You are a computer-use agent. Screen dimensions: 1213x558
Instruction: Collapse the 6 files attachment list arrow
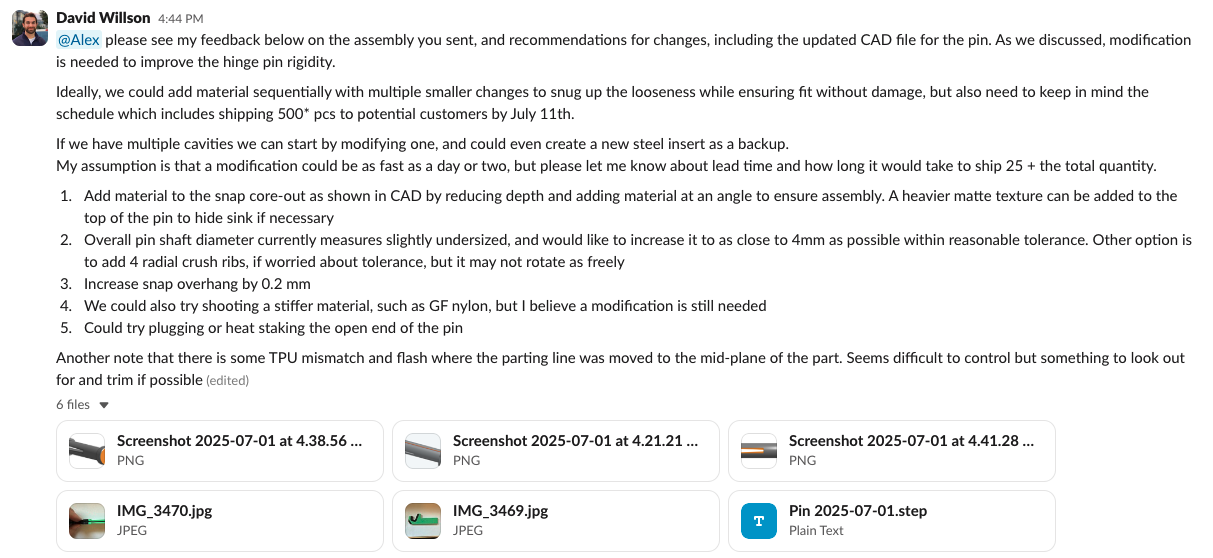click(104, 405)
